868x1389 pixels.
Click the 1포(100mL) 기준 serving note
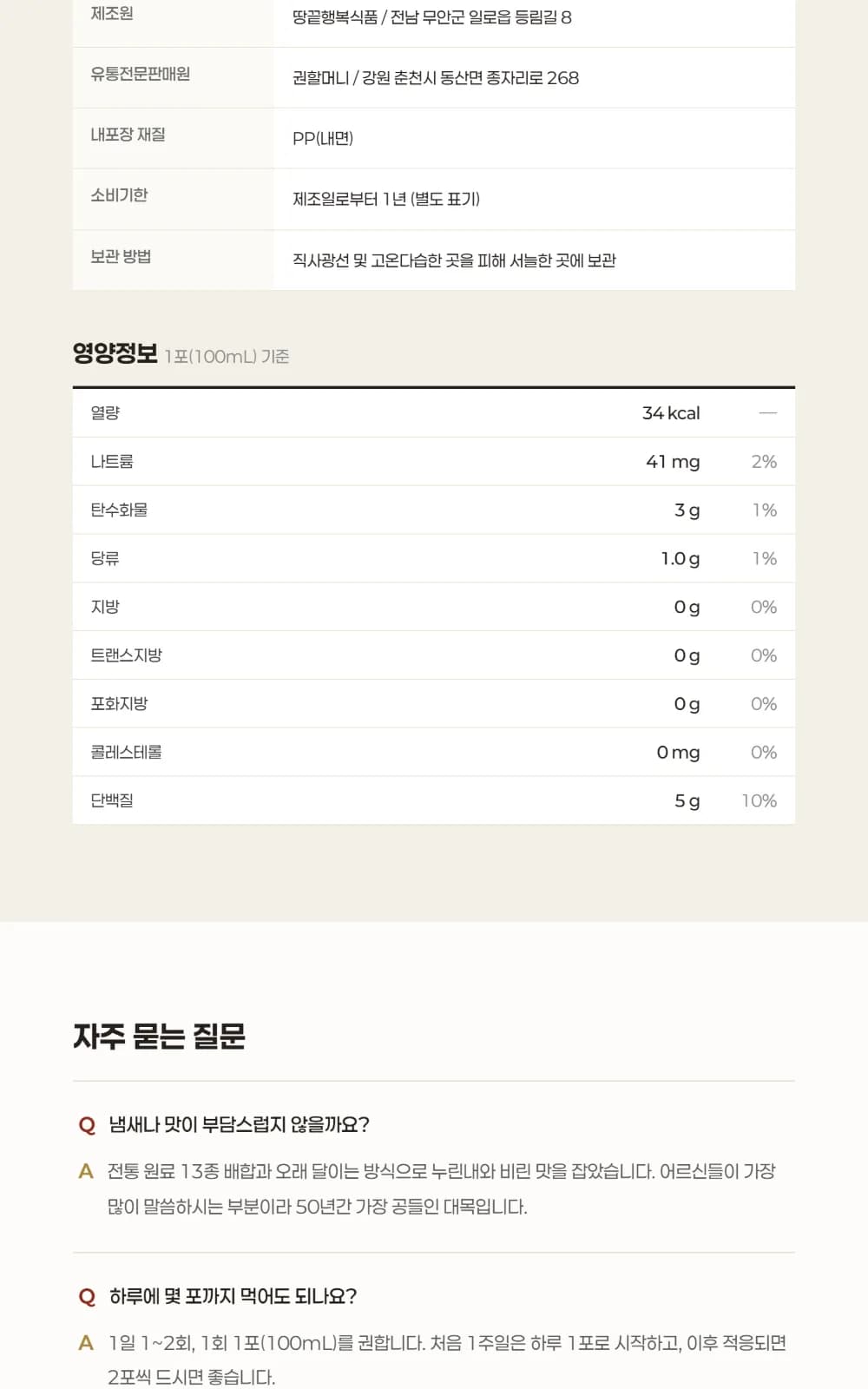click(x=227, y=357)
